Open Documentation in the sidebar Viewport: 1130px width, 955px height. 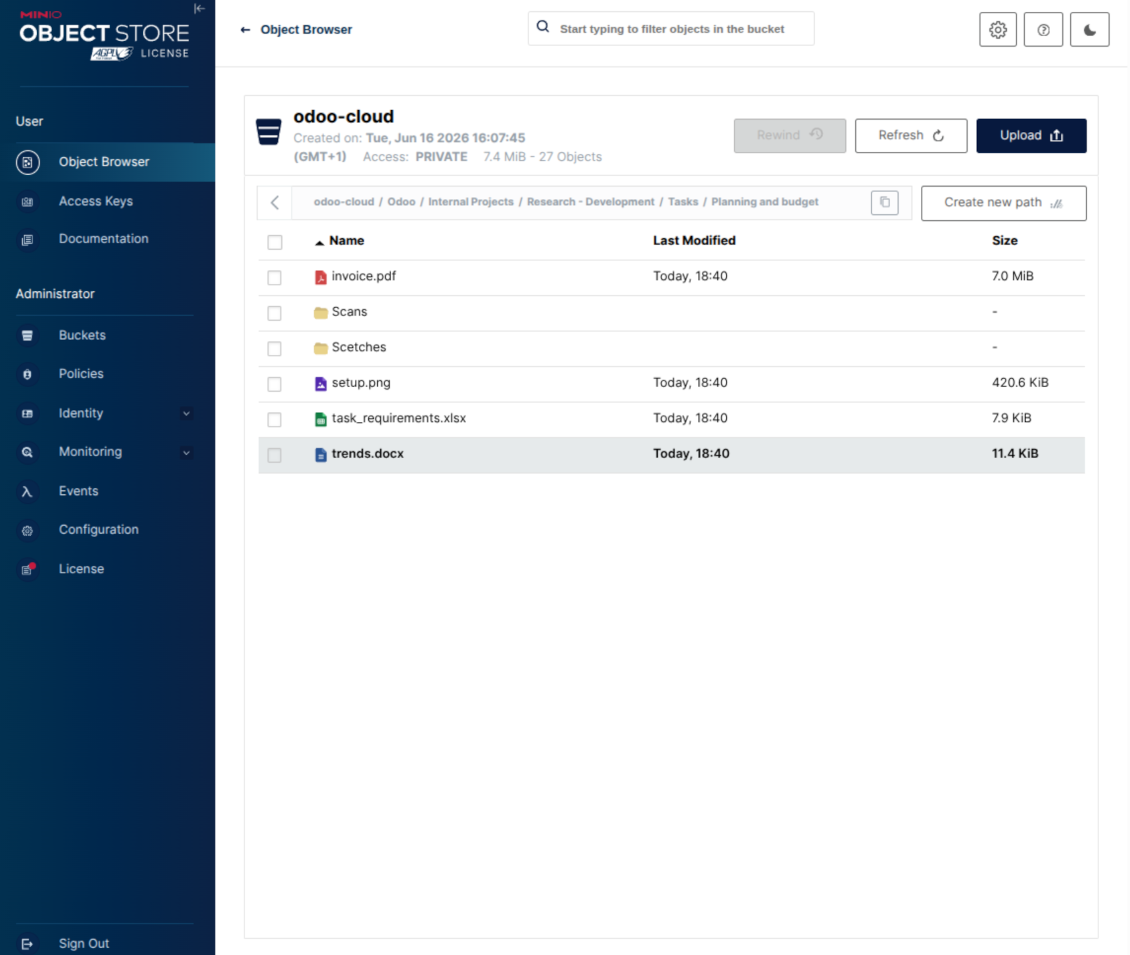(x=104, y=239)
